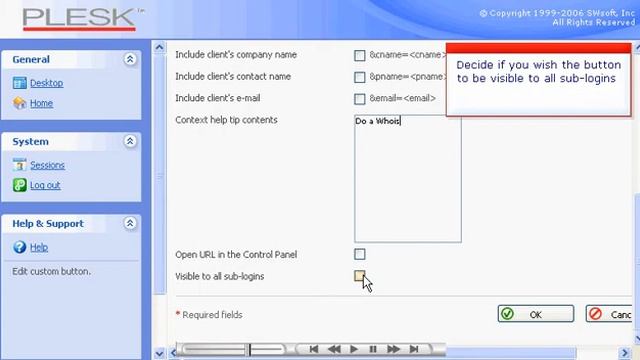Click the Context help tip contents textbox
The image size is (640, 360).
pos(408,179)
